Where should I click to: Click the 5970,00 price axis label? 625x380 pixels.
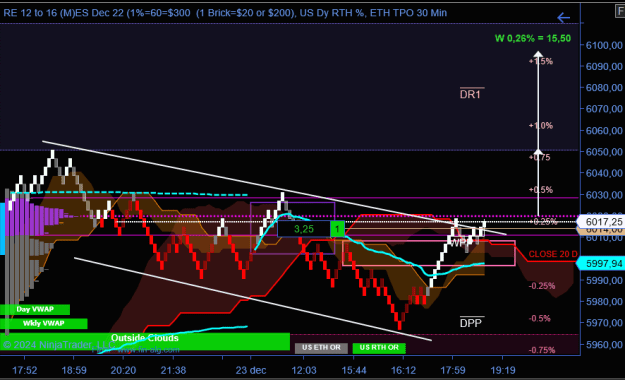(x=604, y=323)
